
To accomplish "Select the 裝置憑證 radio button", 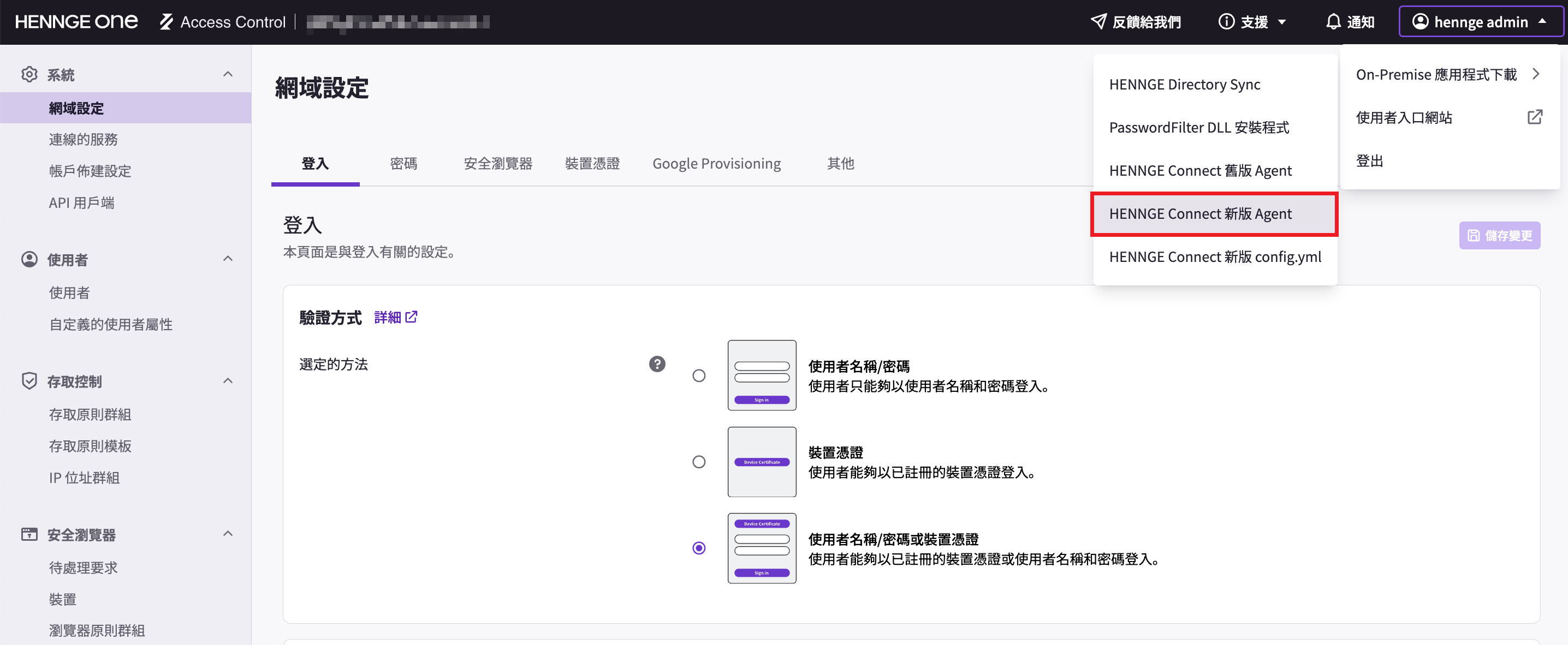I will click(x=699, y=462).
